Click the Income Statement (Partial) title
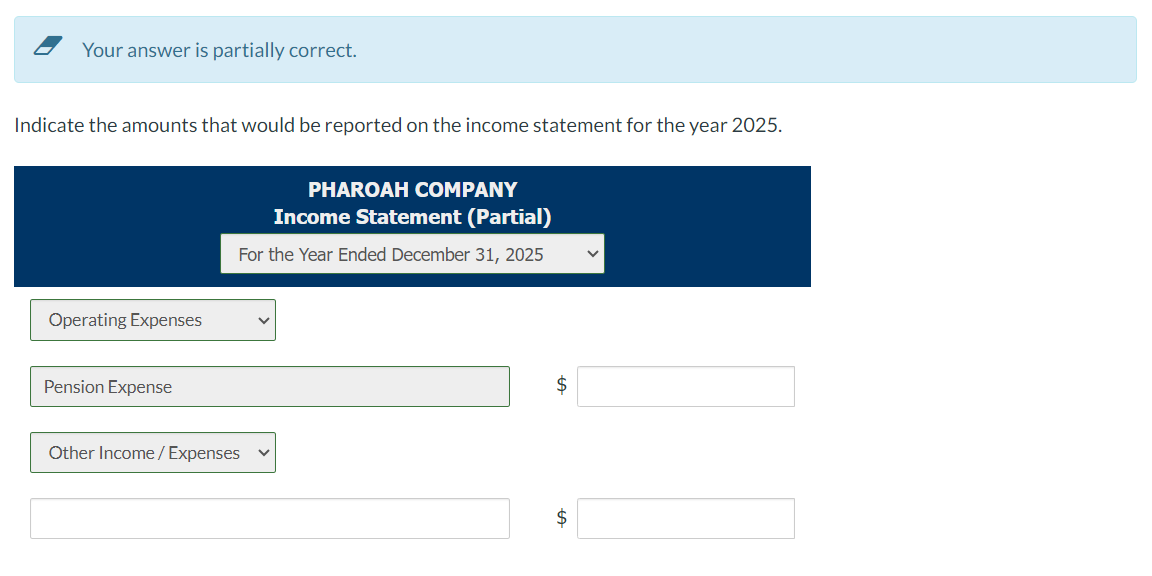Screen dimensions: 1152x576 (x=412, y=216)
